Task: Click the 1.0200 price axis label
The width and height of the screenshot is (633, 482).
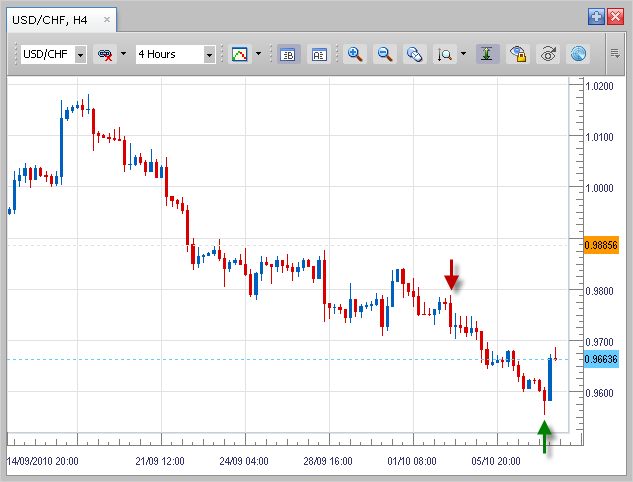Action: (x=599, y=86)
